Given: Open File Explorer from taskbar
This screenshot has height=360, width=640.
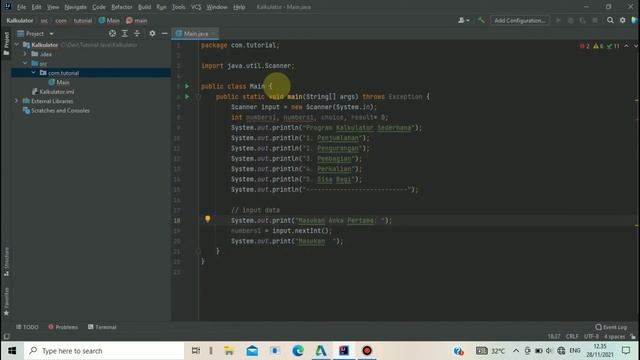Looking at the screenshot, I should point(229,351).
